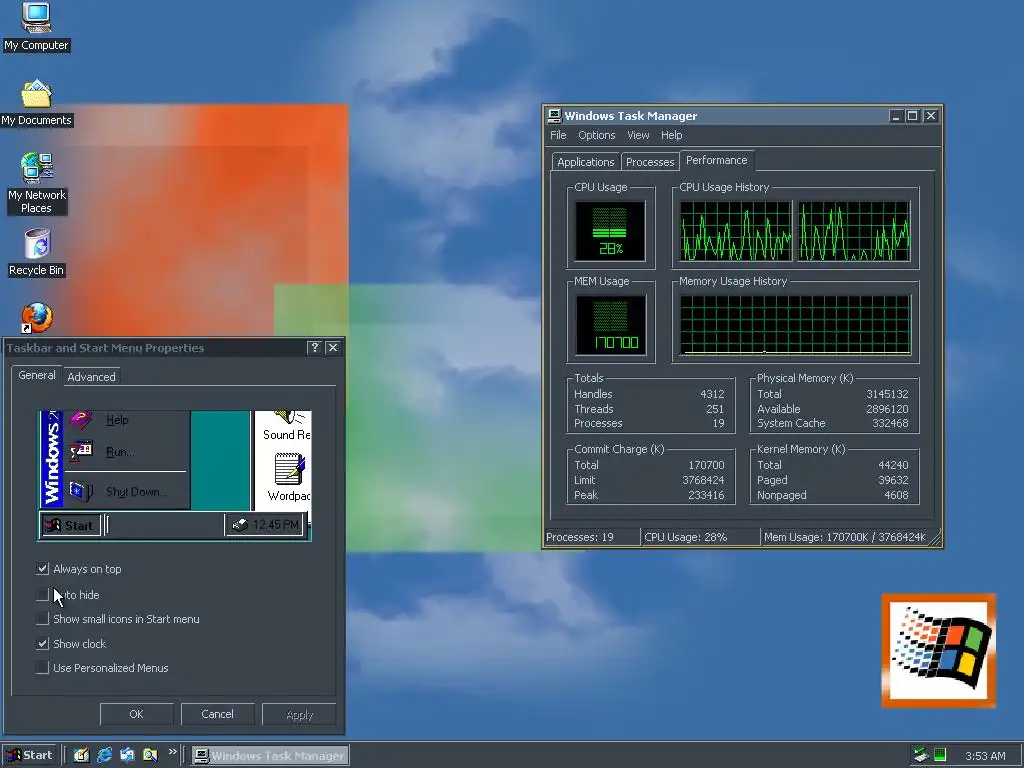The width and height of the screenshot is (1024, 768).
Task: Click the Windows flag logo image on desktop
Action: click(x=938, y=650)
